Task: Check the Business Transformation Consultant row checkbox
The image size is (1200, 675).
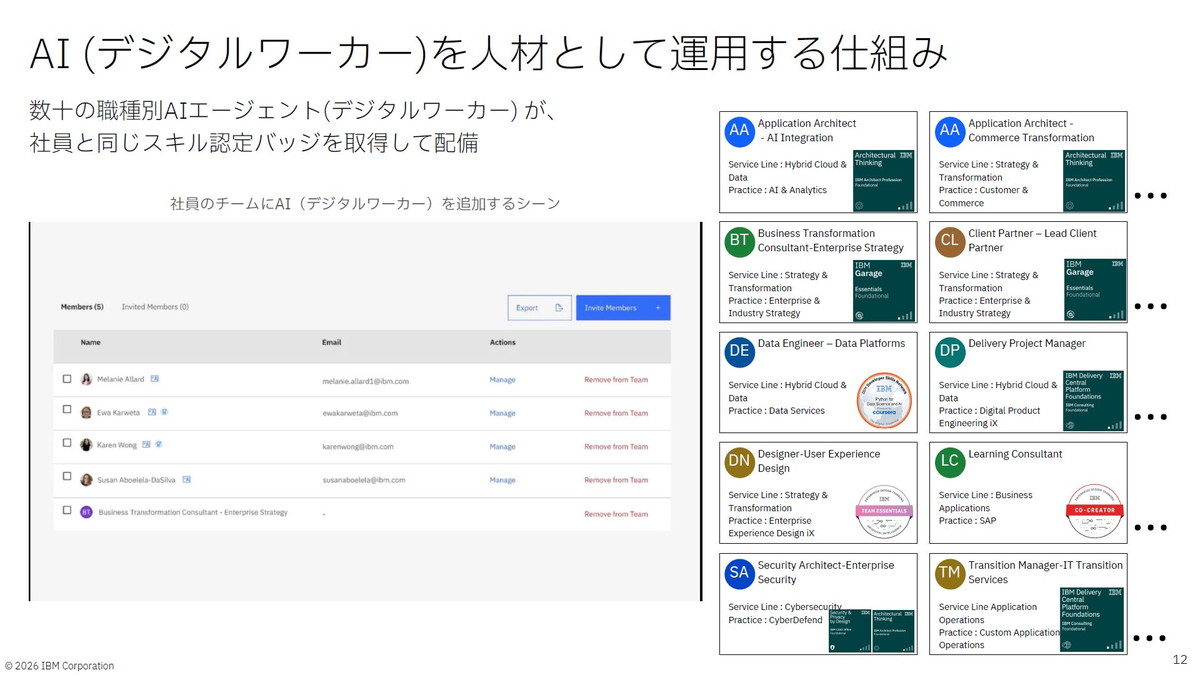Action: pos(67,510)
